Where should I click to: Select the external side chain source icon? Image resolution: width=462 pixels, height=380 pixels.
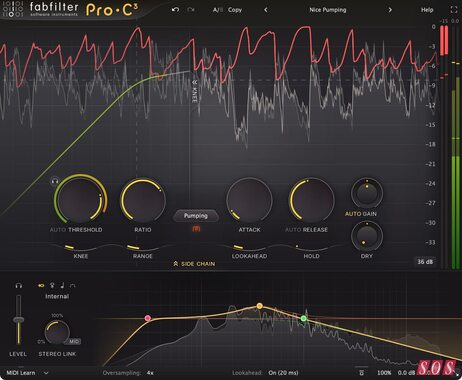tap(52, 286)
